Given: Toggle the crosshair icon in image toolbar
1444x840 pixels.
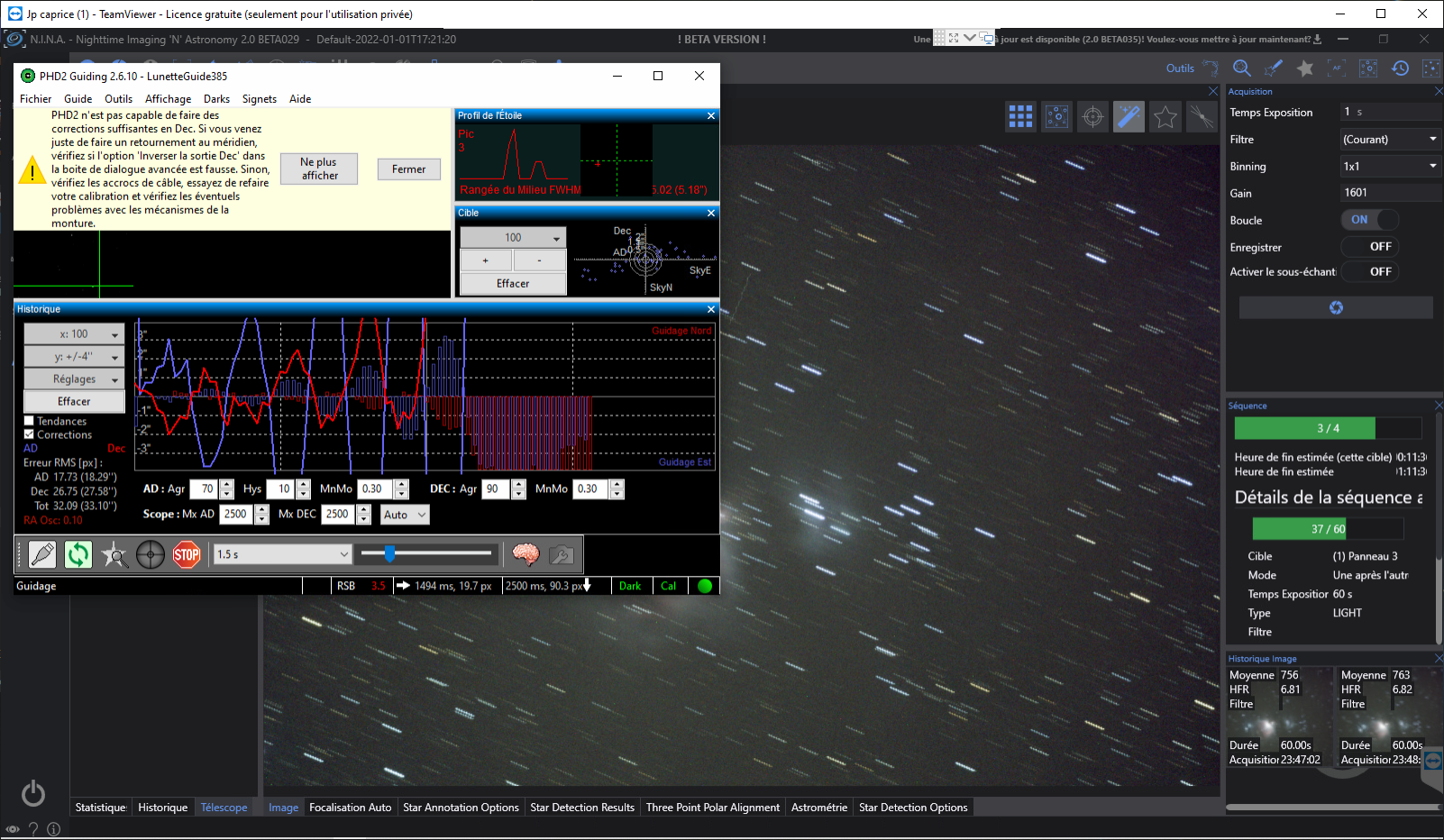Looking at the screenshot, I should tap(1093, 116).
